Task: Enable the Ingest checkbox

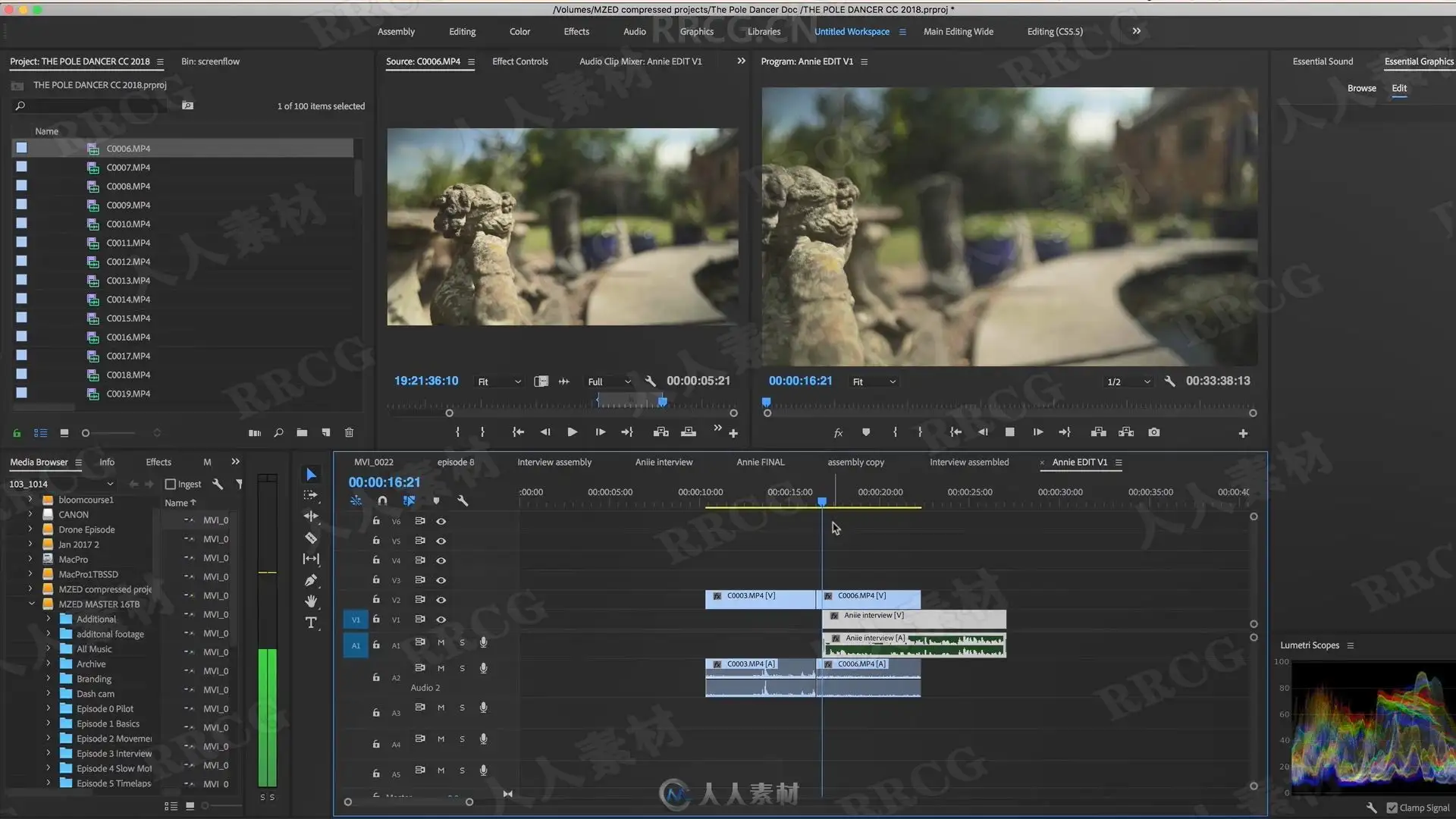Action: point(171,484)
